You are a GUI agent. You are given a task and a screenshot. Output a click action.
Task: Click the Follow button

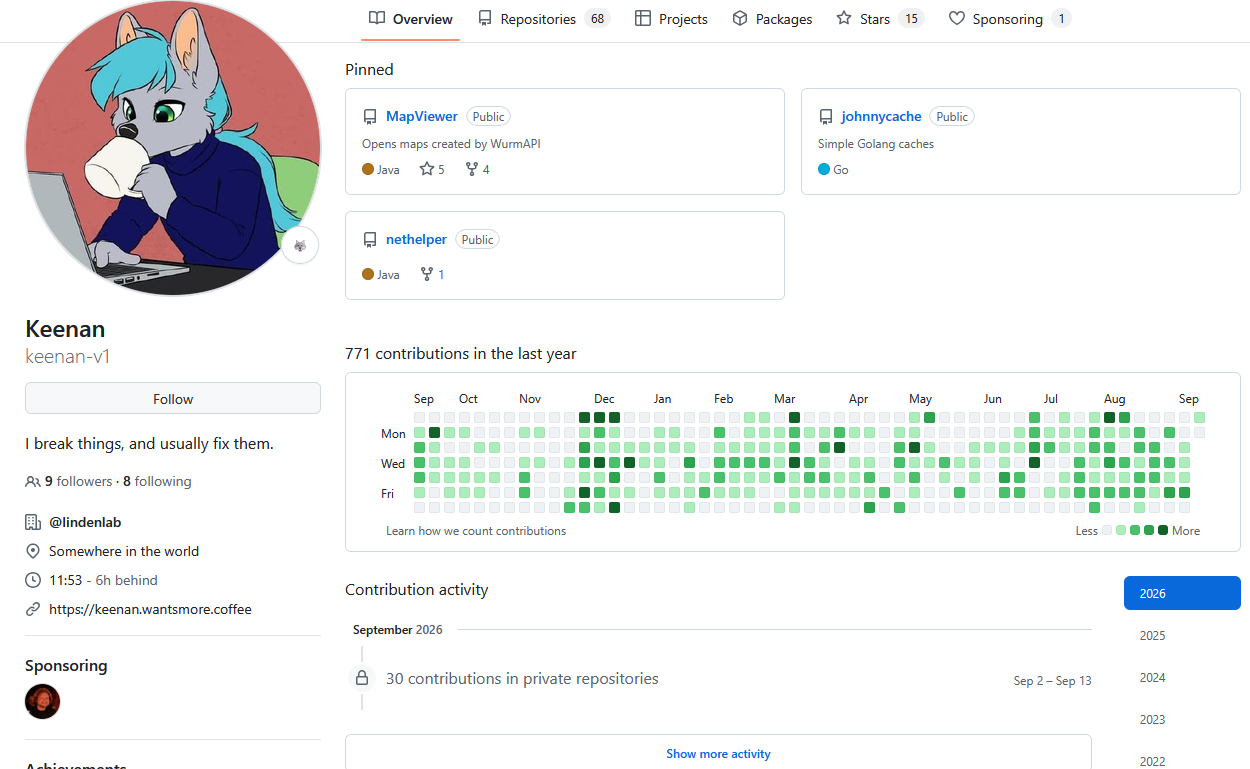coord(173,398)
